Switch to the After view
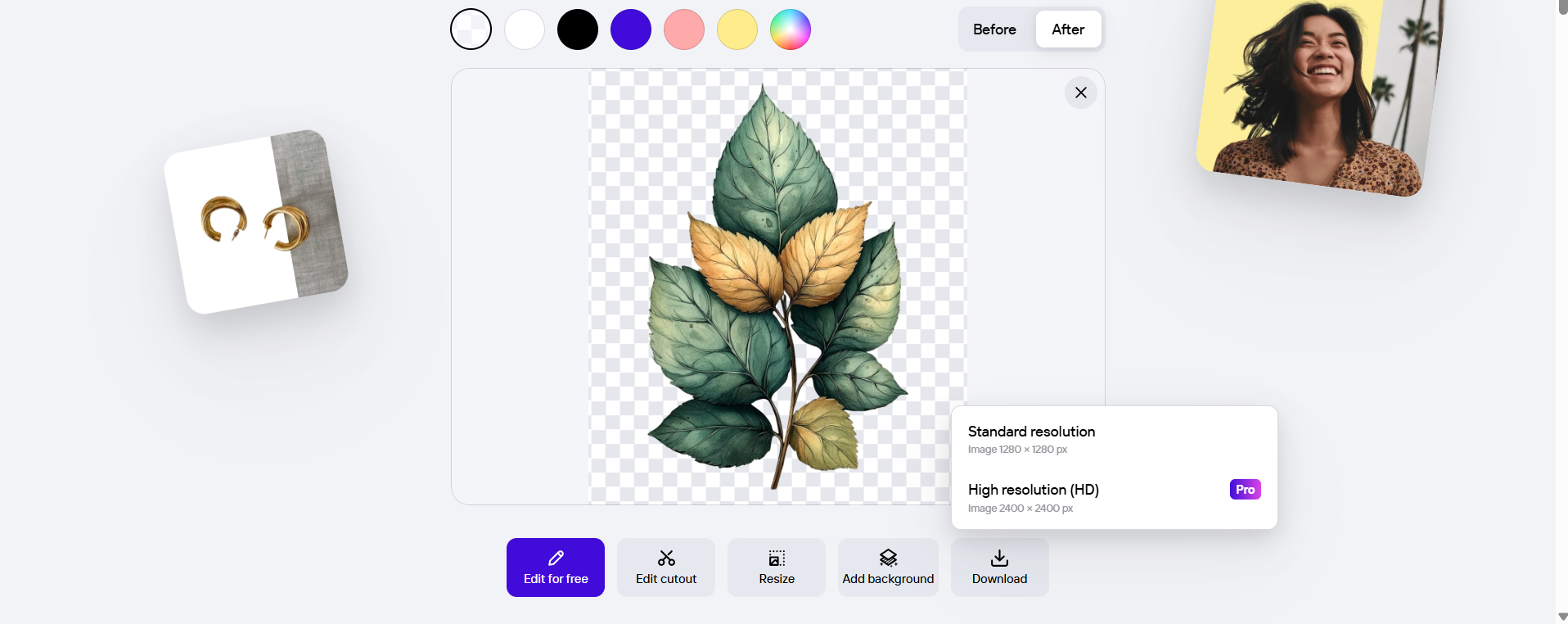 (x=1068, y=29)
